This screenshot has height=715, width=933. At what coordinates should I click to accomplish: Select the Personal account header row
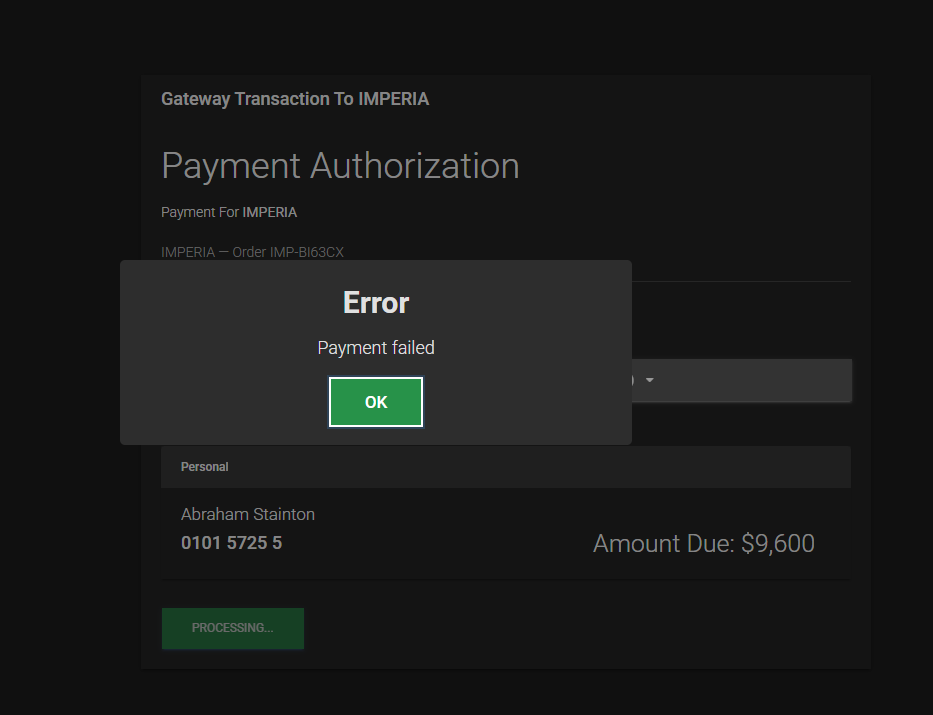pyautogui.click(x=506, y=467)
